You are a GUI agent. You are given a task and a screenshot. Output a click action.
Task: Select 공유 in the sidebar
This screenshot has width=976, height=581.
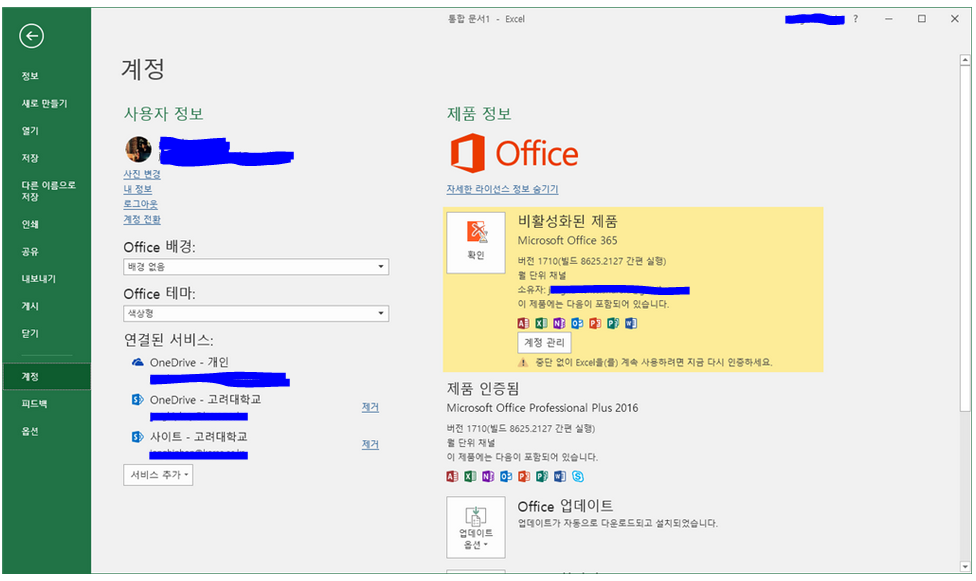pyautogui.click(x=30, y=252)
